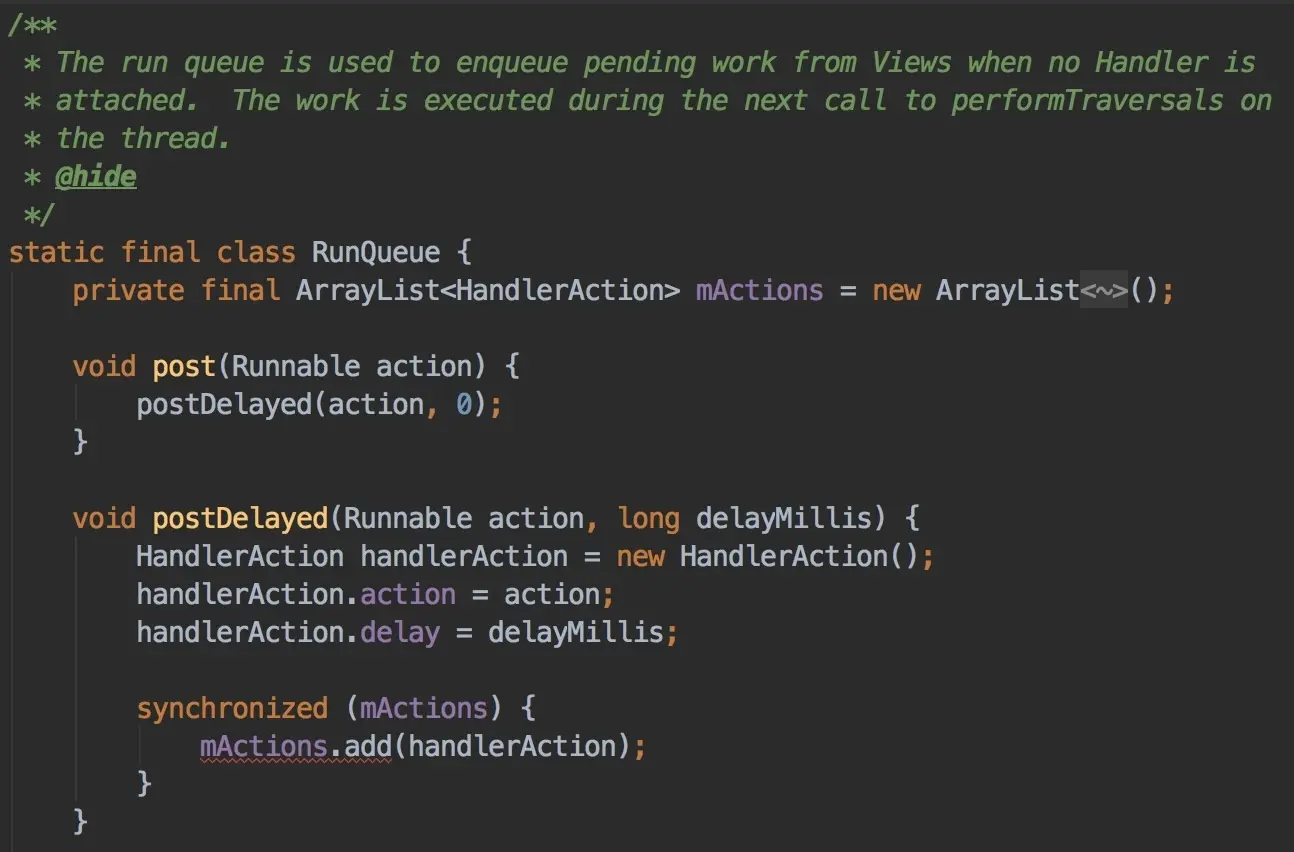Viewport: 1294px width, 852px height.
Task: Expand the folded diamond operator <~>
Action: [x=1104, y=291]
